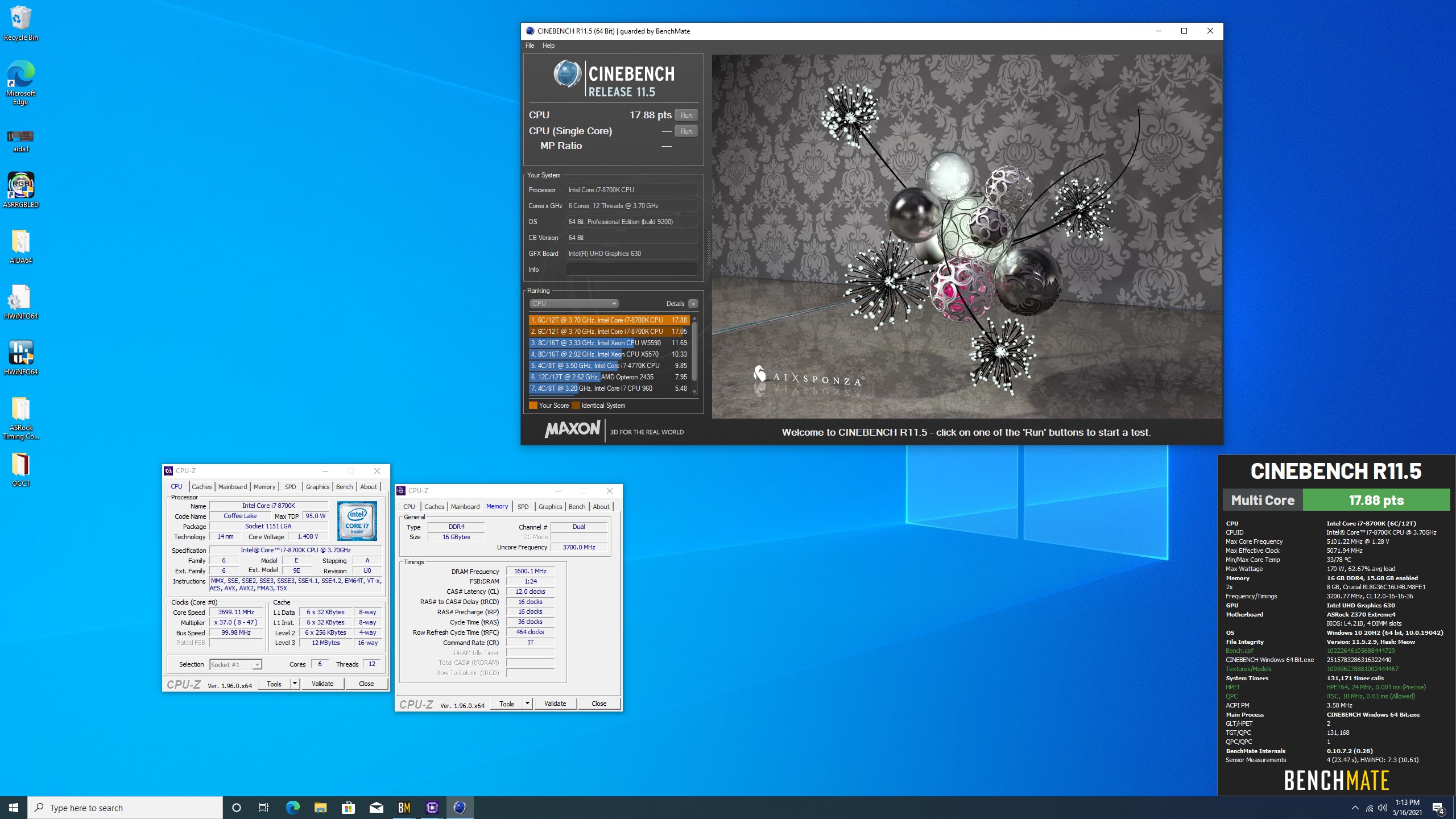Open Cortana from the taskbar
Image resolution: width=1456 pixels, height=819 pixels.
coord(237,808)
